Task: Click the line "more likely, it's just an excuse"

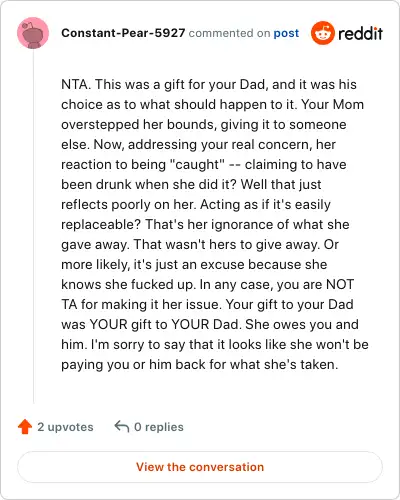Action: pos(153,264)
